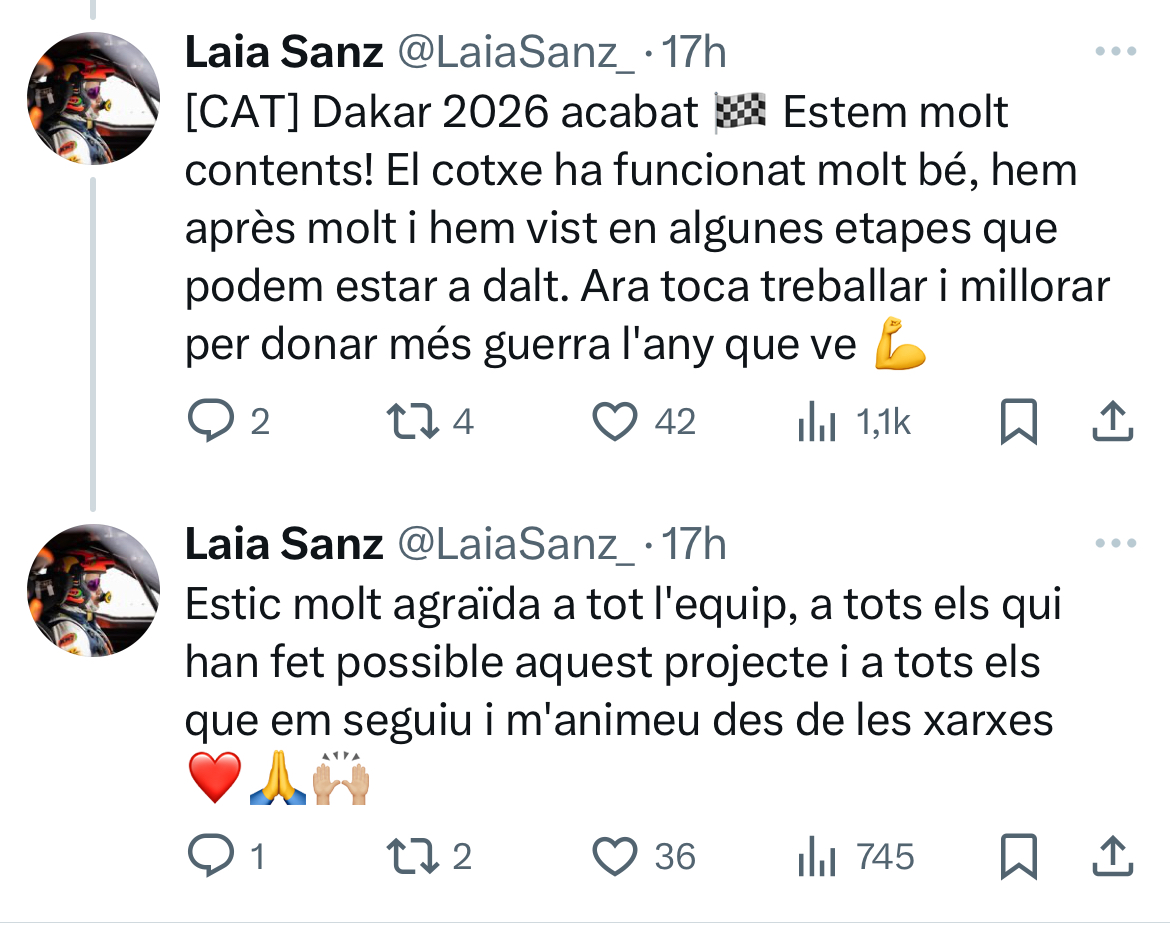Open Laia Sanz avatar on first tweet
This screenshot has height=929, width=1170.
[x=93, y=98]
